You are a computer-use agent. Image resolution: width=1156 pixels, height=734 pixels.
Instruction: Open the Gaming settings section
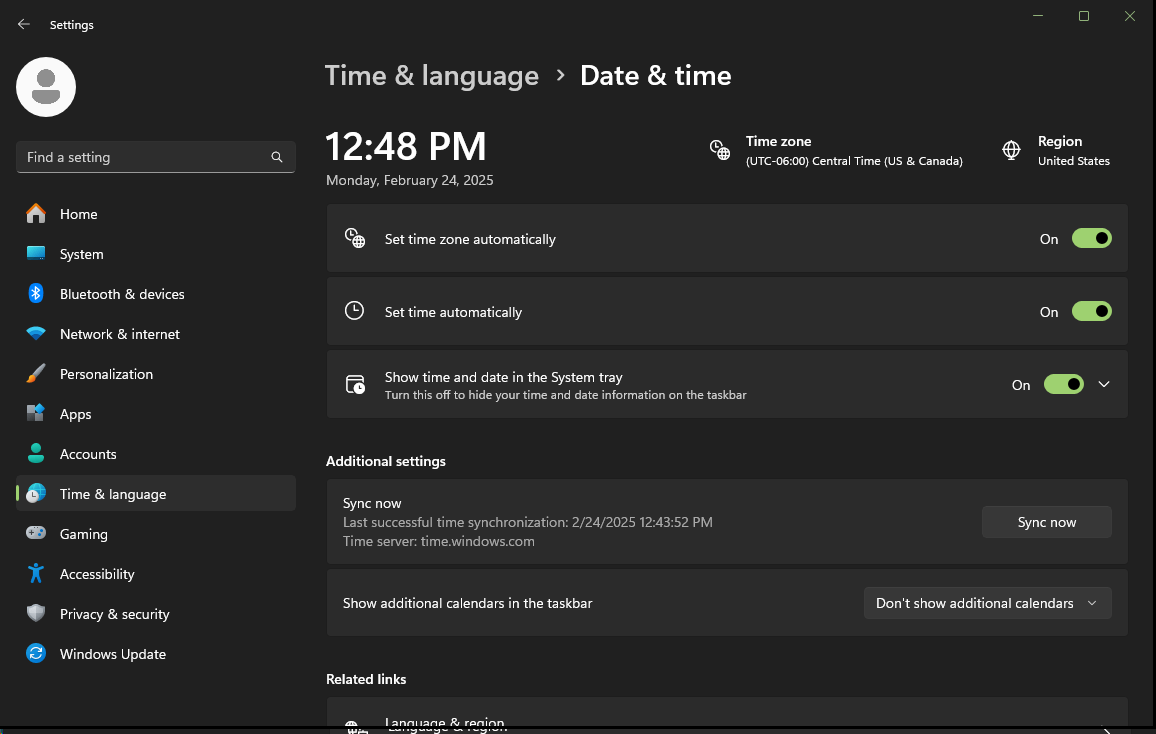84,534
